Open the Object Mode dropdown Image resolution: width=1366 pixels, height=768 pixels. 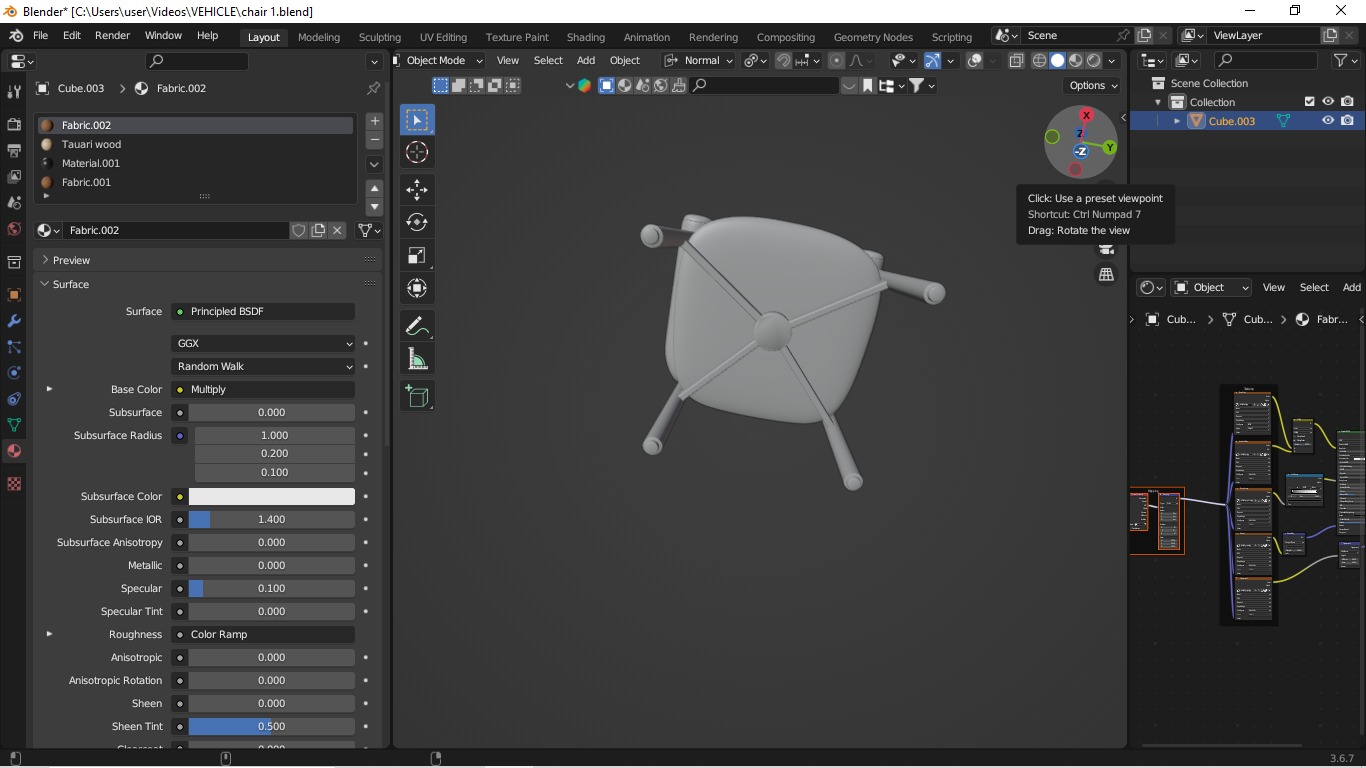point(439,61)
